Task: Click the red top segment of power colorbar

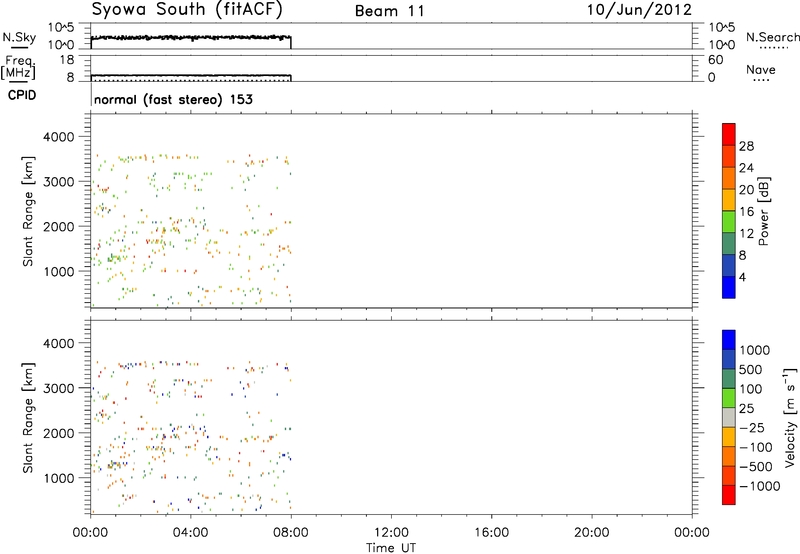Action: pos(729,134)
